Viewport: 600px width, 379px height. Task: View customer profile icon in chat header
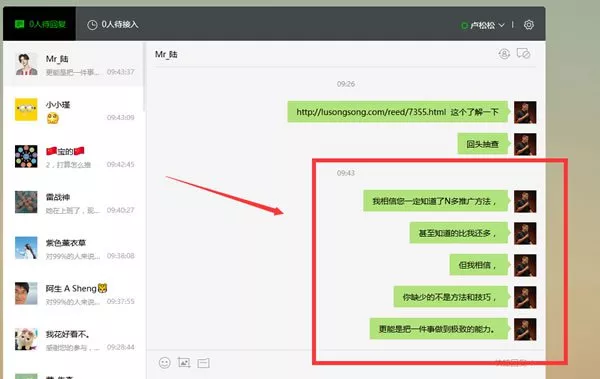tap(504, 54)
